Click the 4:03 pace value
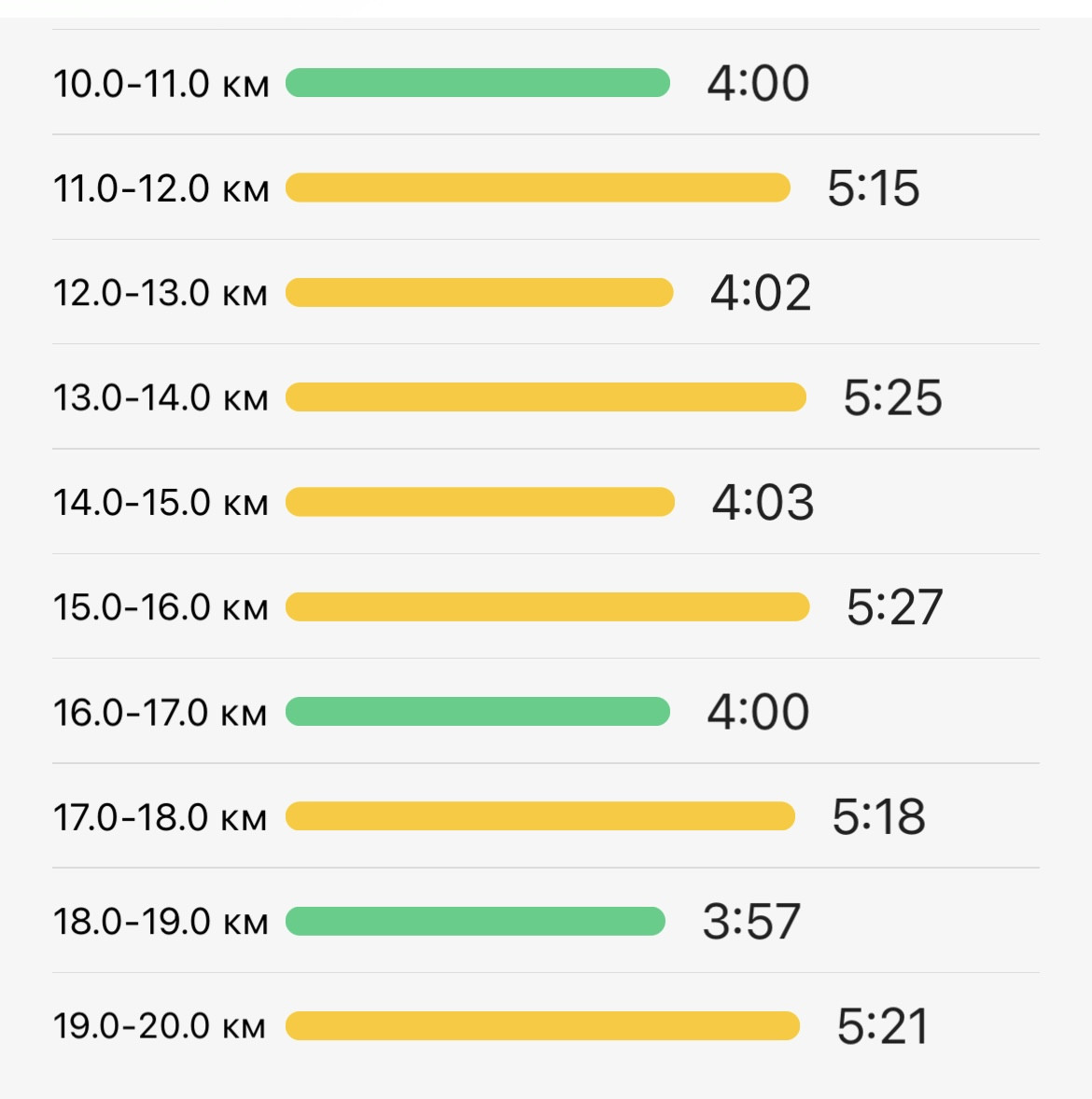The image size is (1092, 1099). 763,503
